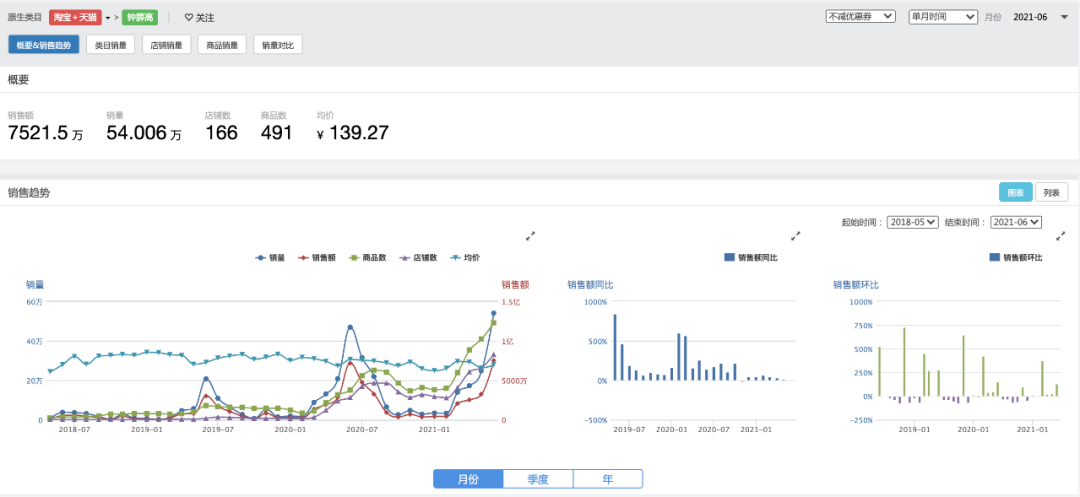Image resolution: width=1080 pixels, height=497 pixels.
Task: Open the 结束时间 2021-06 select box
Action: pos(1016,222)
